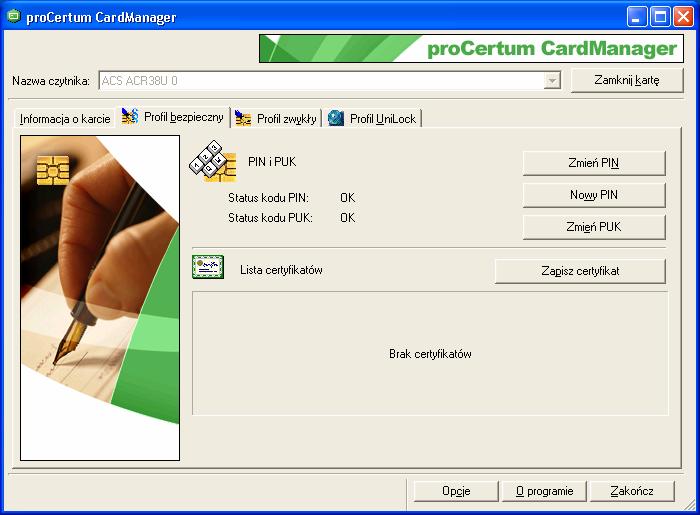This screenshot has height=515, width=700.
Task: Click the O programie button
Action: (x=544, y=491)
